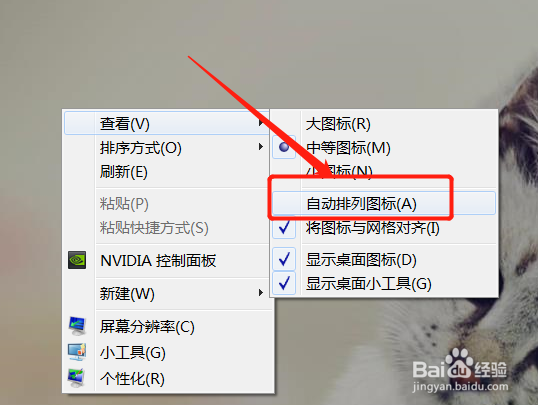Expand the 排序方式(O) submenu arrow
The width and height of the screenshot is (538, 405).
pyautogui.click(x=261, y=147)
